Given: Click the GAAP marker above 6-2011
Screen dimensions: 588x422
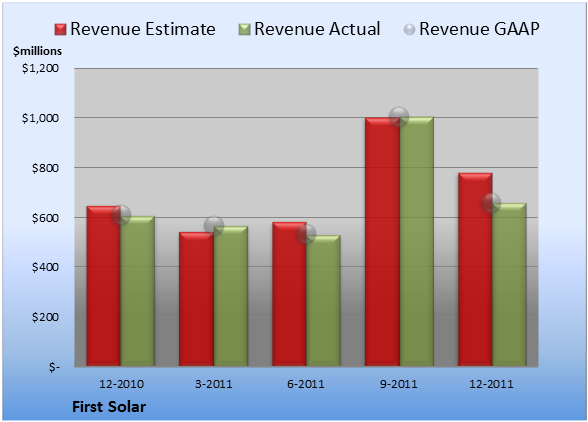Looking at the screenshot, I should pyautogui.click(x=306, y=234).
